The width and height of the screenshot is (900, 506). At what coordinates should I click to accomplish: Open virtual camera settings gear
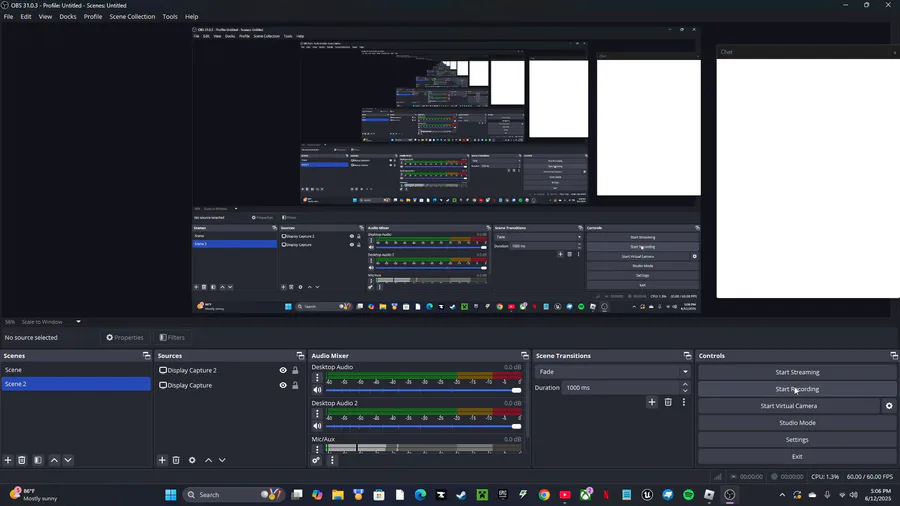pyautogui.click(x=889, y=406)
